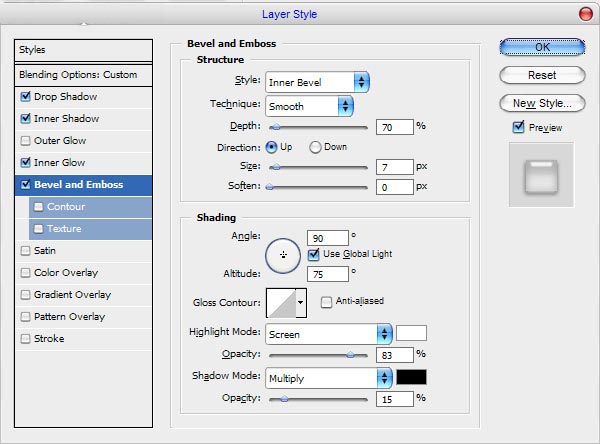Open the Gloss Contour picker arrow
Screen dimensions: 600x444
tap(301, 302)
